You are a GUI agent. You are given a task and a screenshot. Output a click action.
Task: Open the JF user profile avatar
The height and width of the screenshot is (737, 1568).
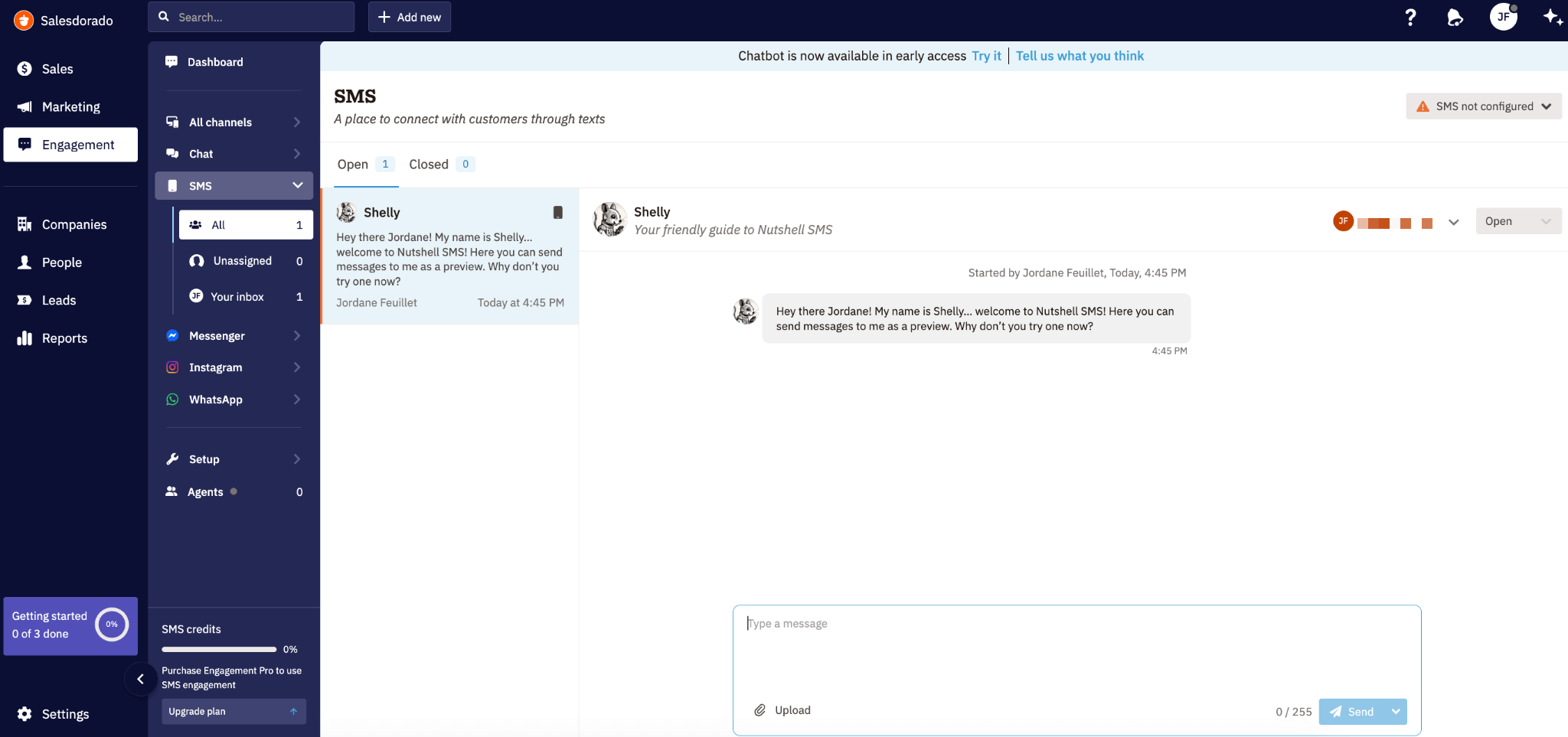pyautogui.click(x=1503, y=17)
